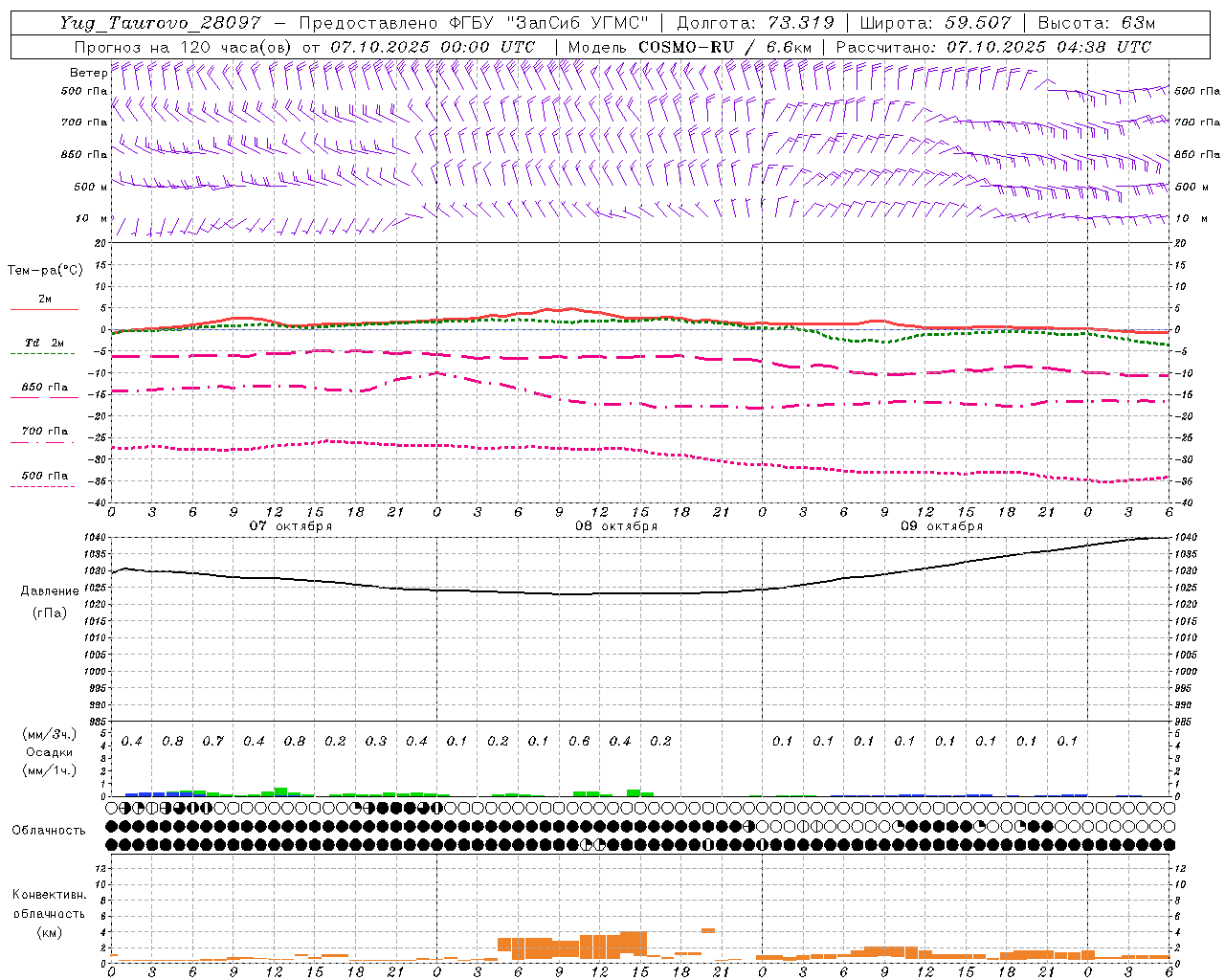Click the dotted 500 гПа temperature legend line
This screenshot has width=1225, height=980.
coord(42,486)
